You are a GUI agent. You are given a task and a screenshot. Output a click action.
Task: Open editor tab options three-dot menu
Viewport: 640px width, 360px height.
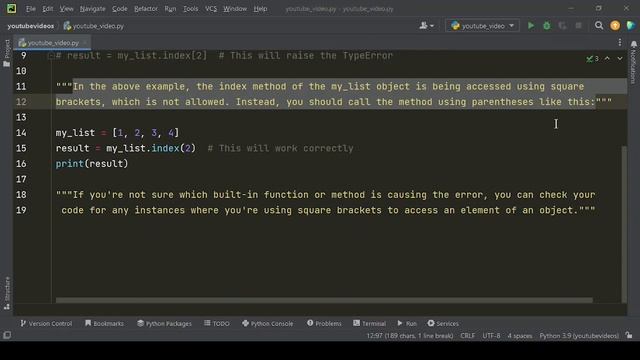620,42
